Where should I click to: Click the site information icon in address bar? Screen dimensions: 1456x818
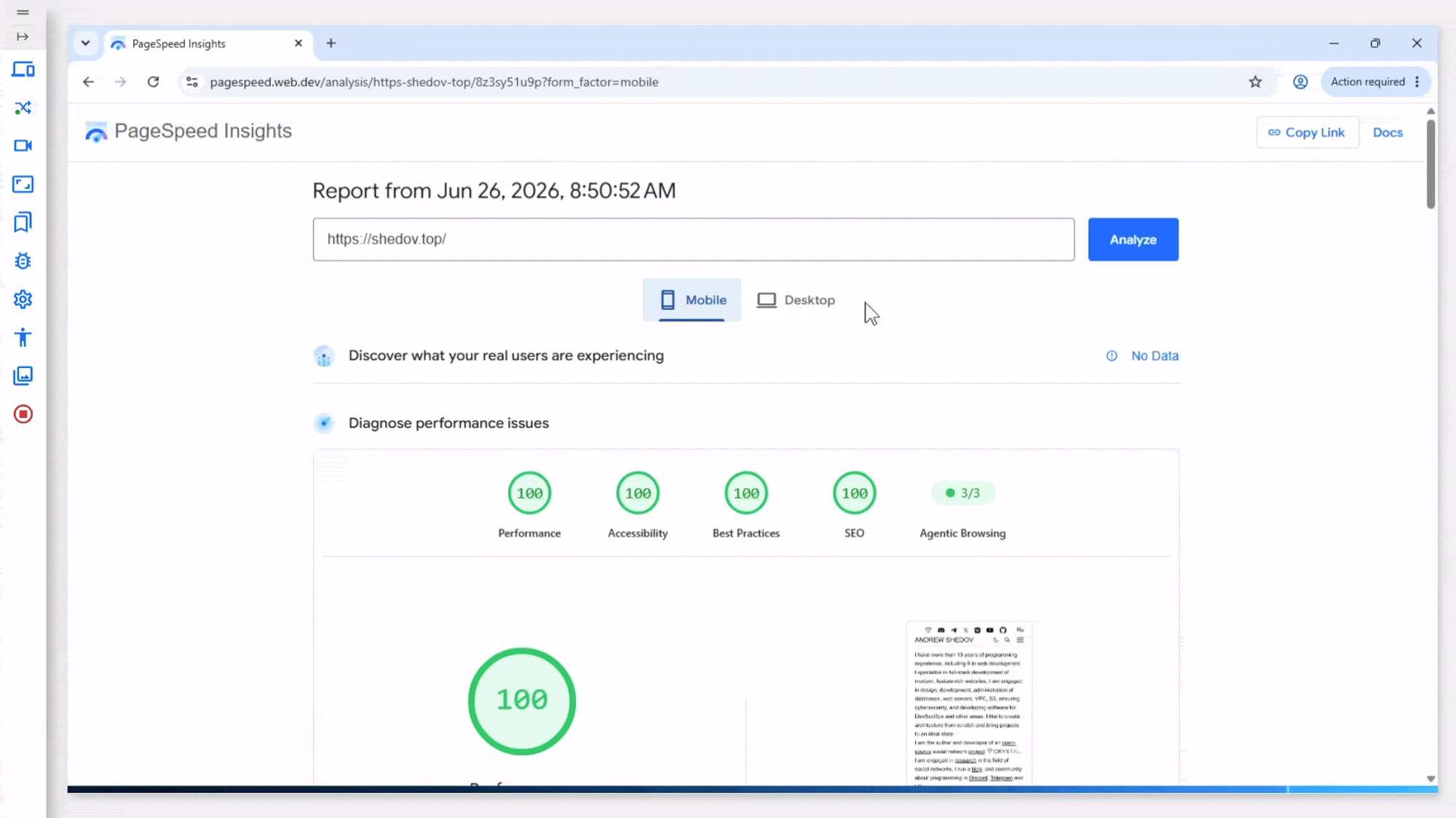pyautogui.click(x=192, y=82)
